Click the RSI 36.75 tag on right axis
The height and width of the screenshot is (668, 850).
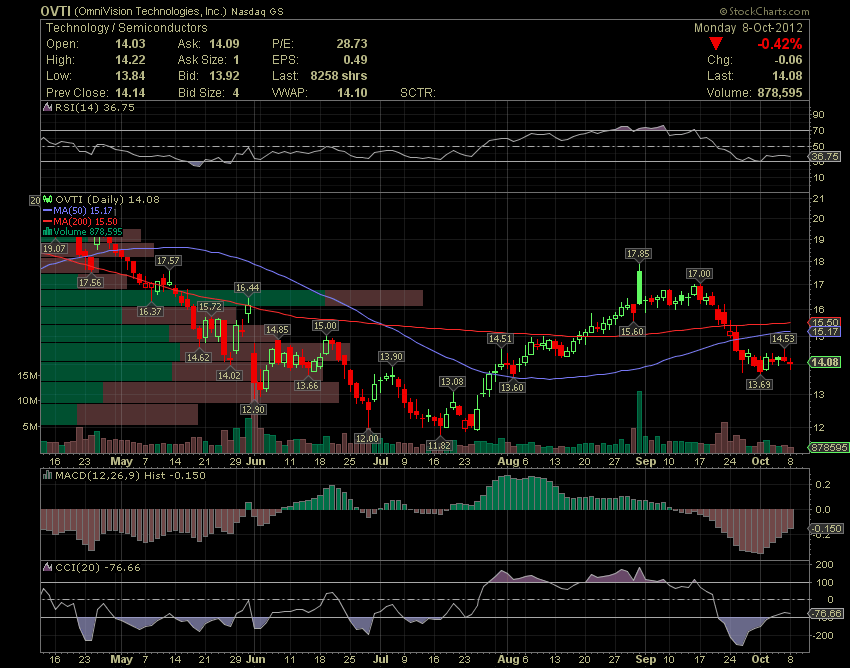tap(825, 157)
